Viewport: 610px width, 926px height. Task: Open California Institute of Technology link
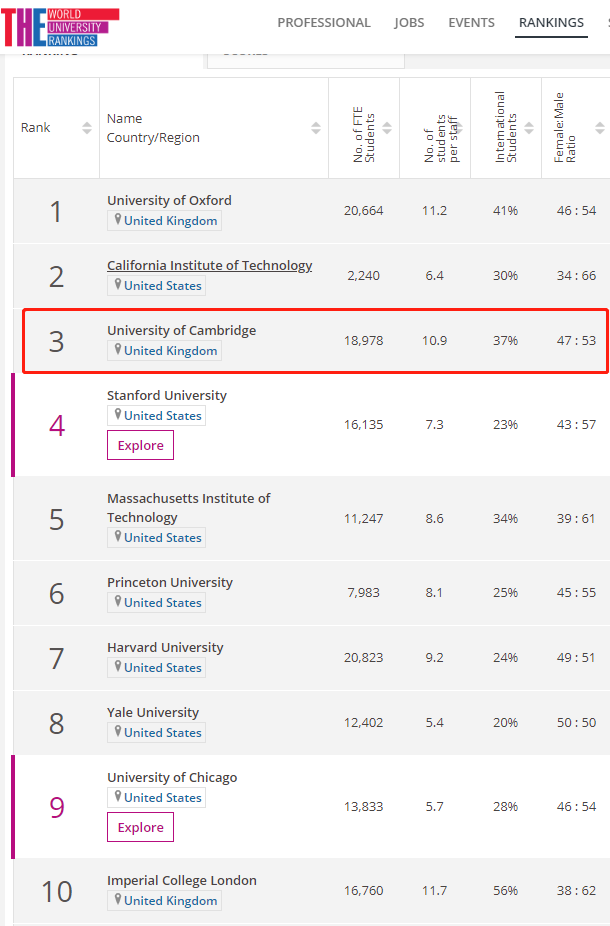click(210, 265)
